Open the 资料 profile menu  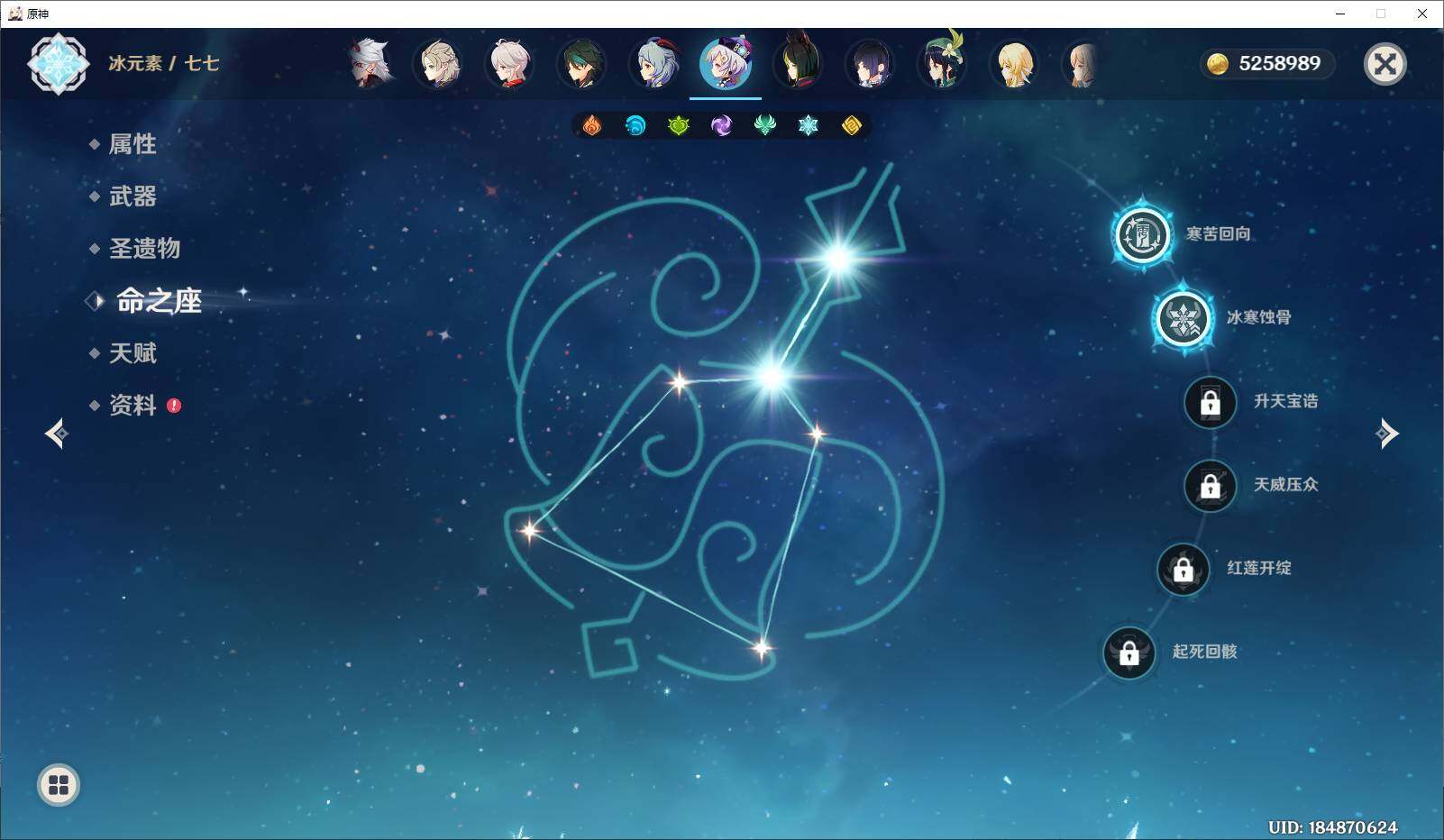point(133,406)
